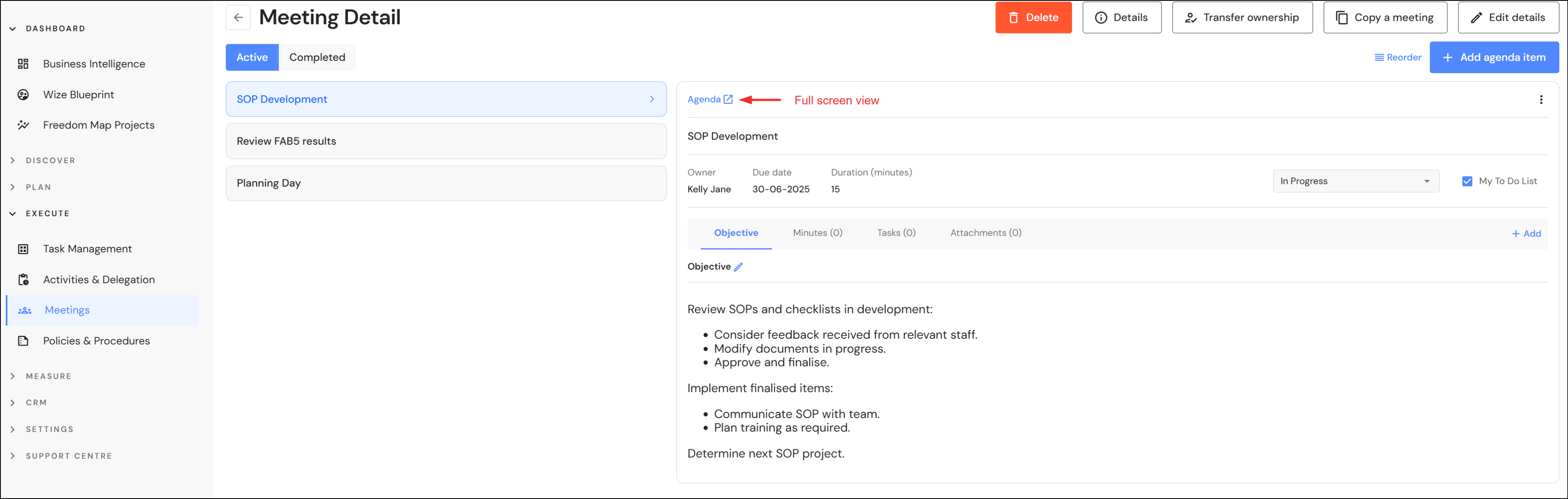The height and width of the screenshot is (499, 1568).
Task: Collapse the Execute sidebar section
Action: [47, 214]
